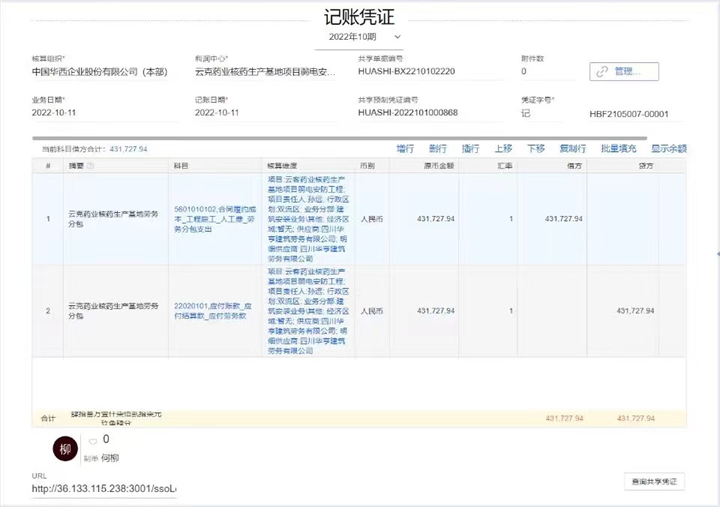
Task: Click 增行 to add a row
Action: point(405,149)
